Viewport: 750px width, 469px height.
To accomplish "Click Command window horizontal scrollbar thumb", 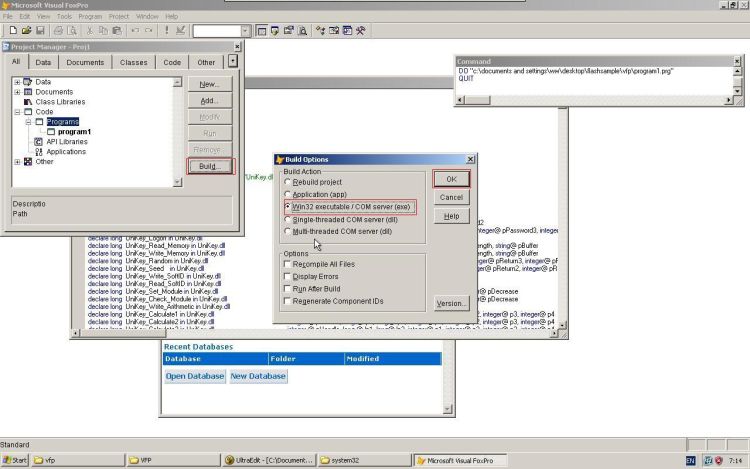I will (x=478, y=100).
